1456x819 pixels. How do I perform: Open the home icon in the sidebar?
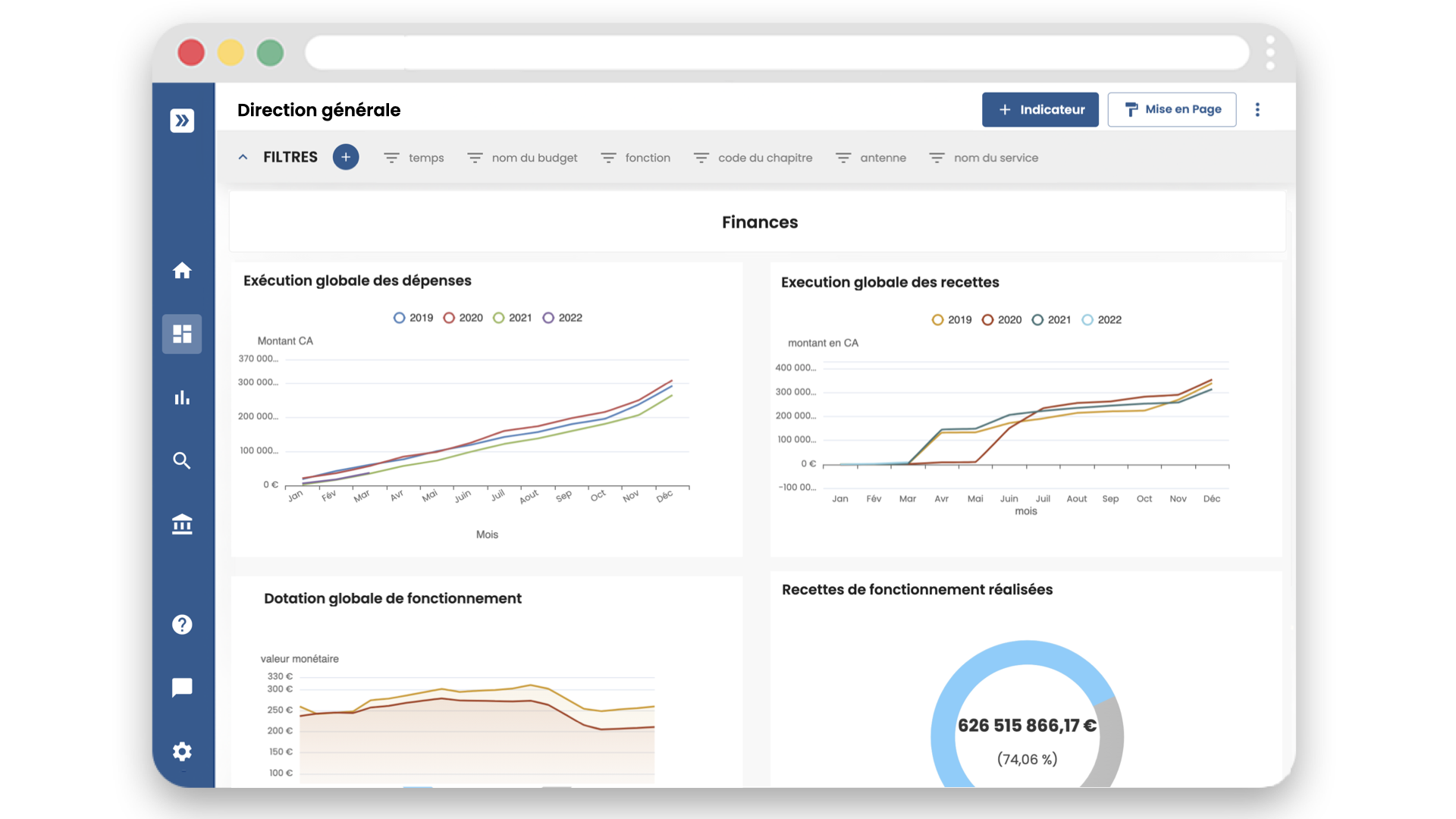tap(182, 271)
